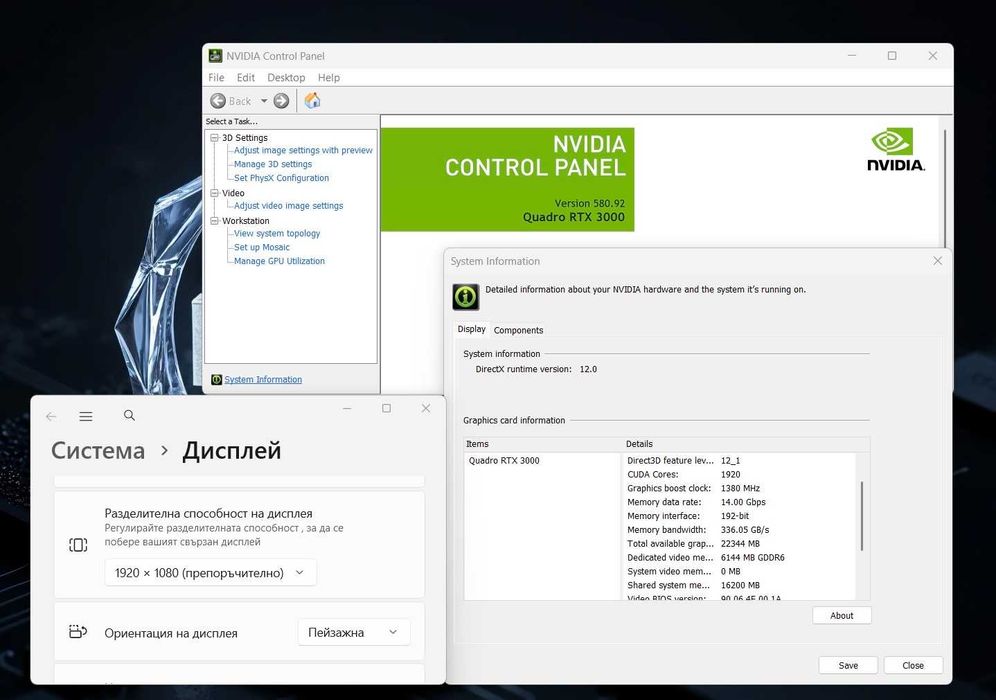This screenshot has width=996, height=700.
Task: Open the 1920 × 1080 resolution dropdown
Action: [210, 573]
